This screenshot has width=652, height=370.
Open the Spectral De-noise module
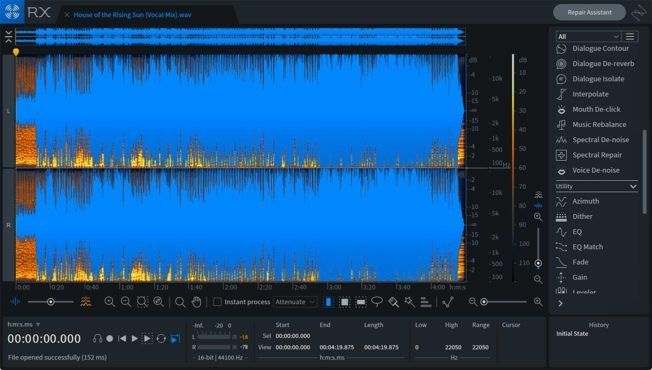[600, 140]
